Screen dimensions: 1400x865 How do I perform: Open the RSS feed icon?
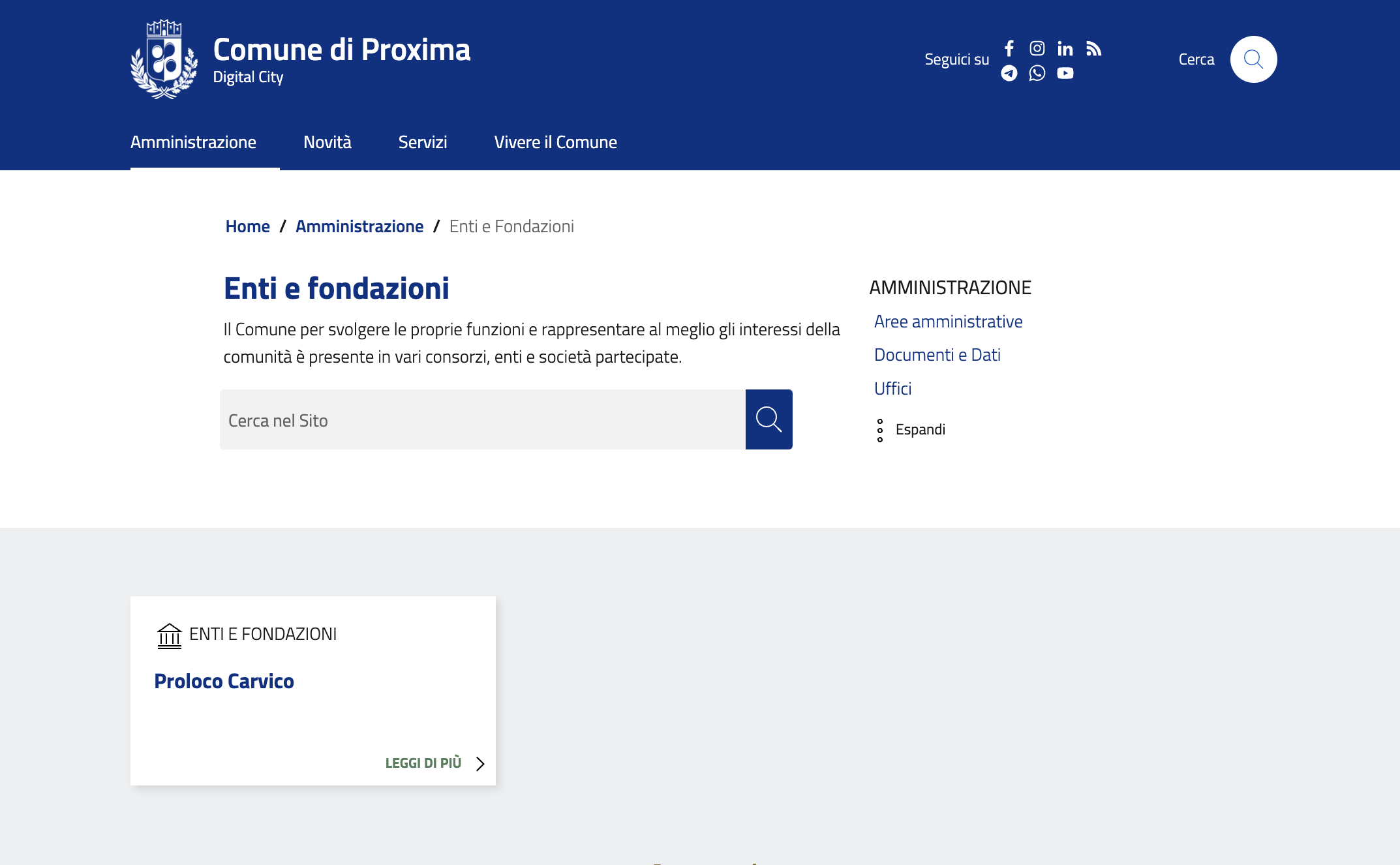coord(1094,48)
